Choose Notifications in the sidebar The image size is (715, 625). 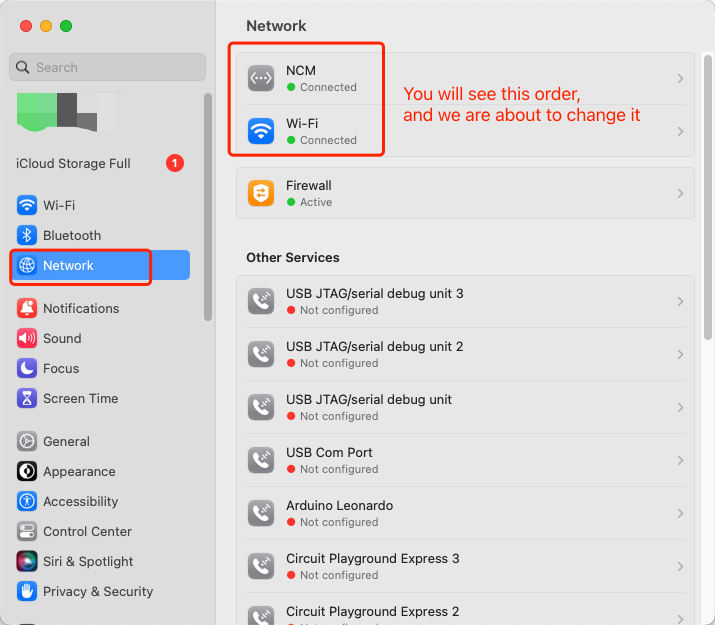click(101, 308)
